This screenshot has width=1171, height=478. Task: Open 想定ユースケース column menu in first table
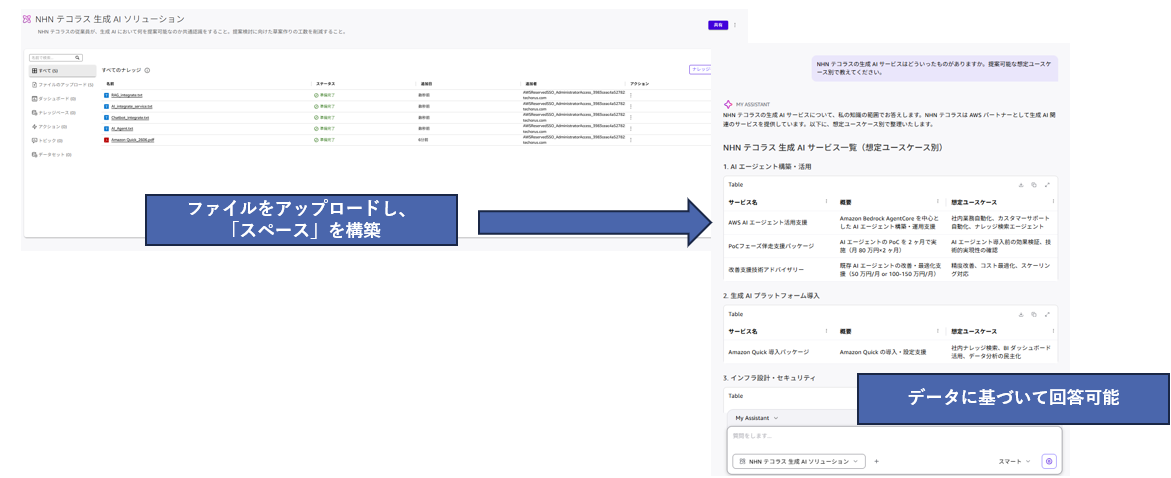point(1053,202)
